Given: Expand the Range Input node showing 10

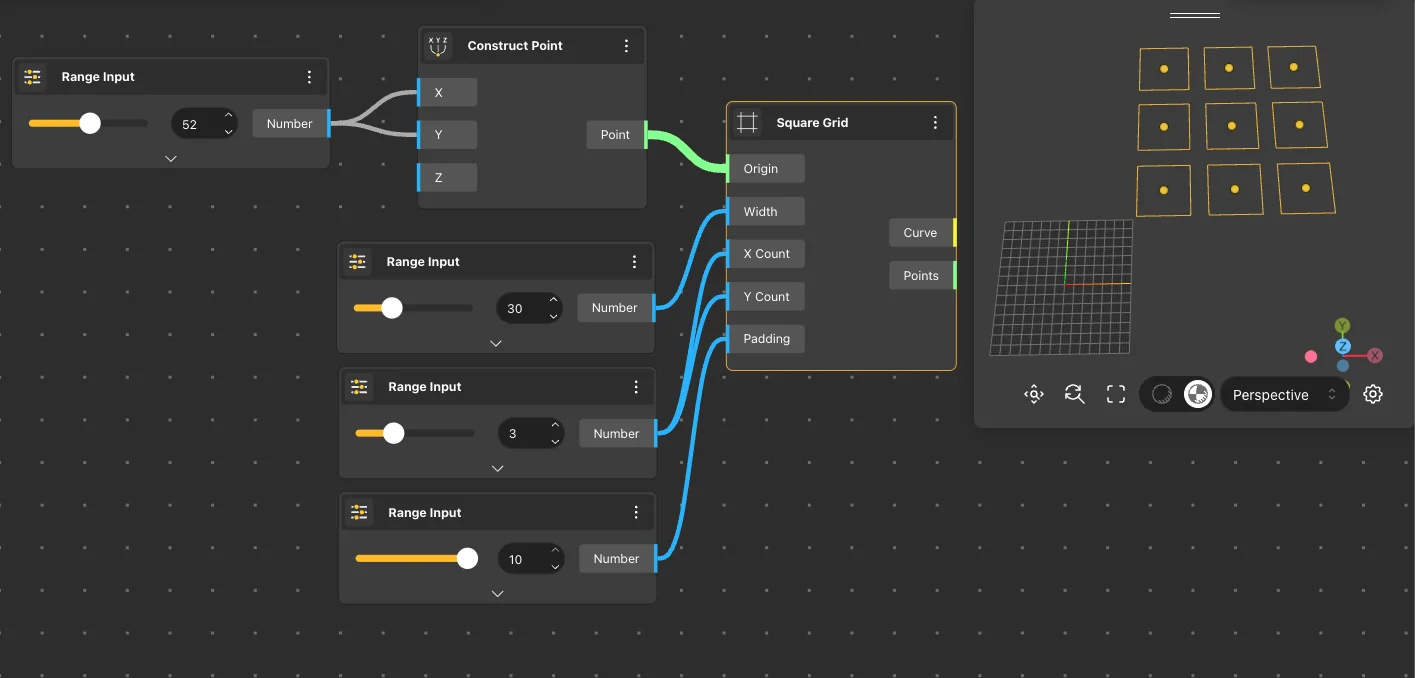Looking at the screenshot, I should click(497, 593).
